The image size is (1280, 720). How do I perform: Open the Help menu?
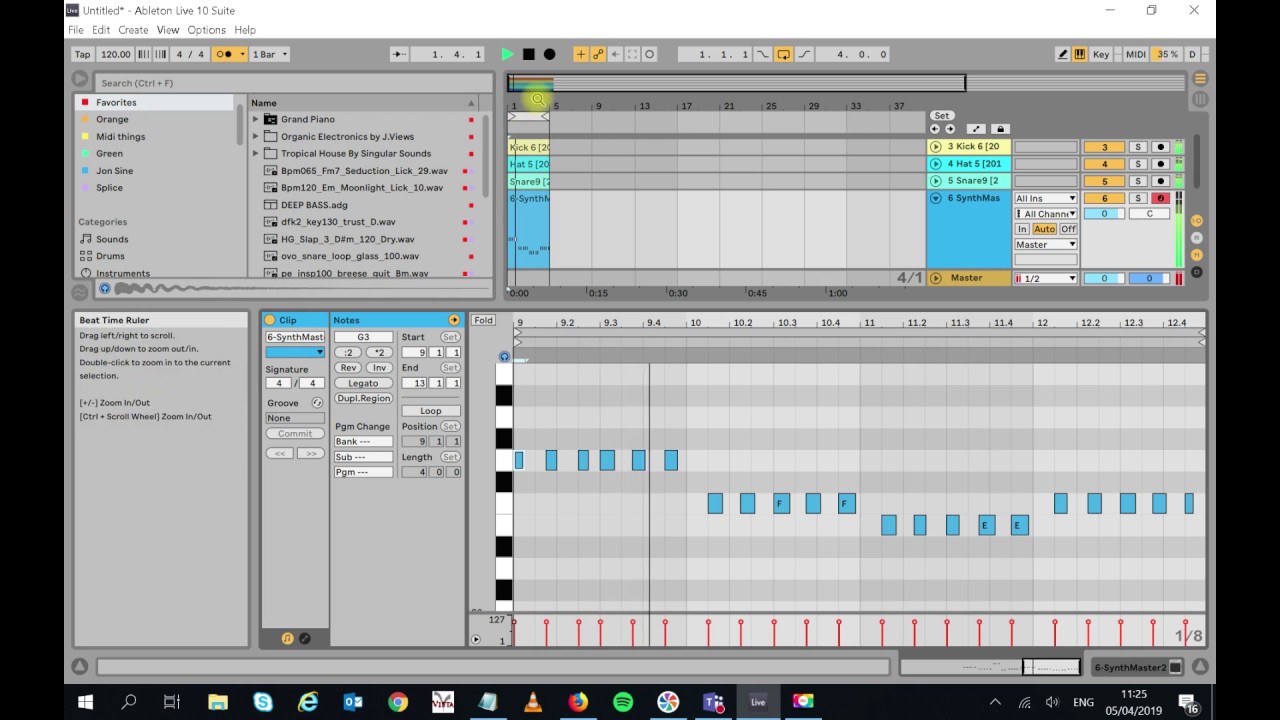tap(244, 30)
